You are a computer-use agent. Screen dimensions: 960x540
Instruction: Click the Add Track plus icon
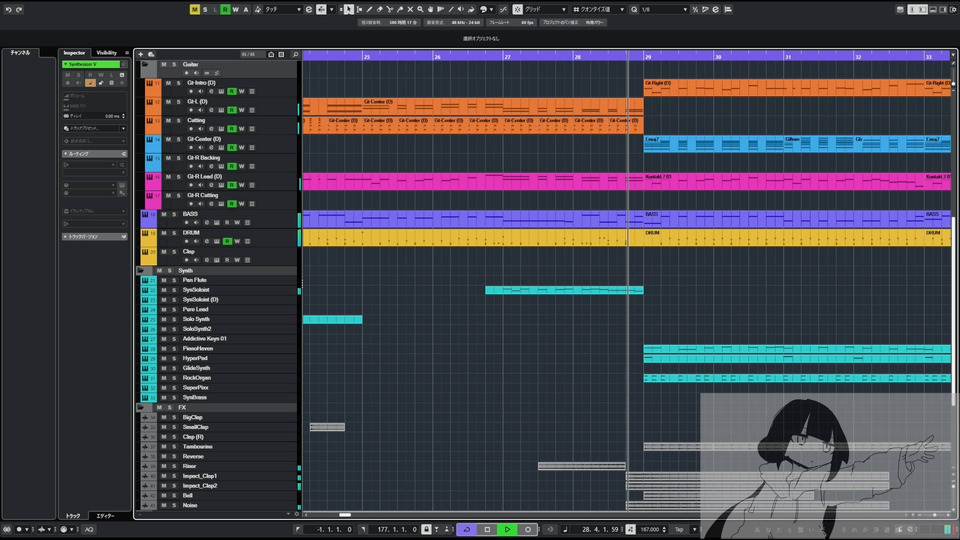pos(141,54)
